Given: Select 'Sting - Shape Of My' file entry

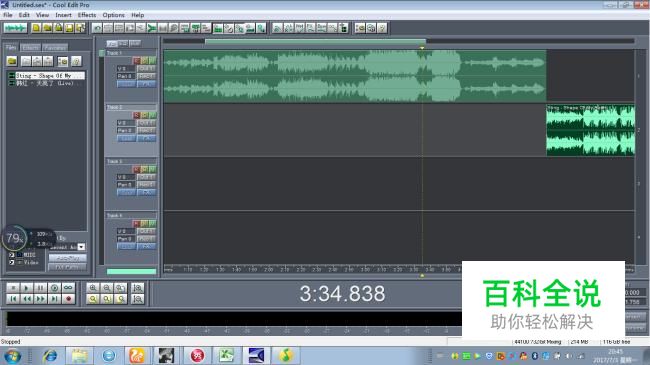Looking at the screenshot, I should point(46,75).
